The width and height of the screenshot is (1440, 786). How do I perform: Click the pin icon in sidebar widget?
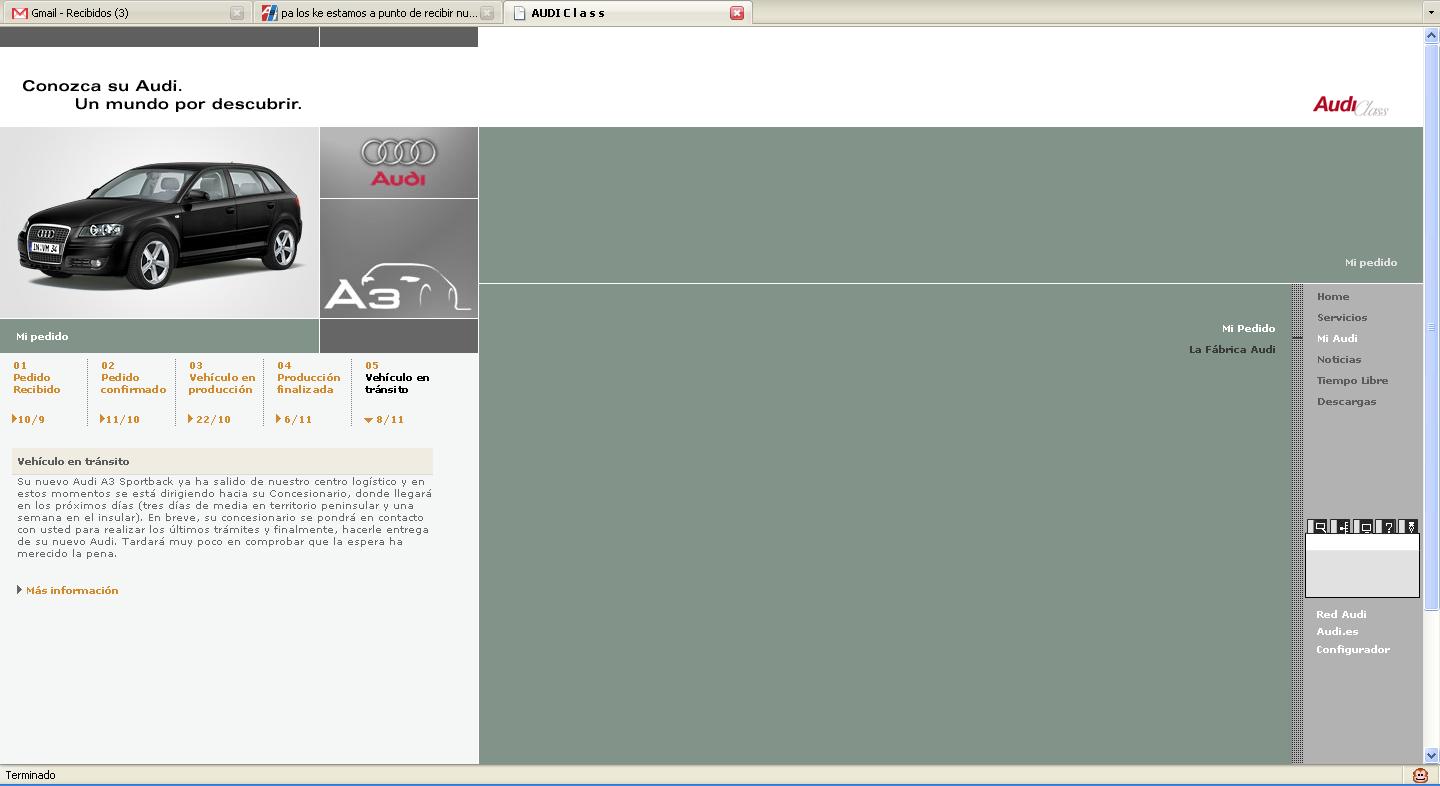pyautogui.click(x=1411, y=527)
